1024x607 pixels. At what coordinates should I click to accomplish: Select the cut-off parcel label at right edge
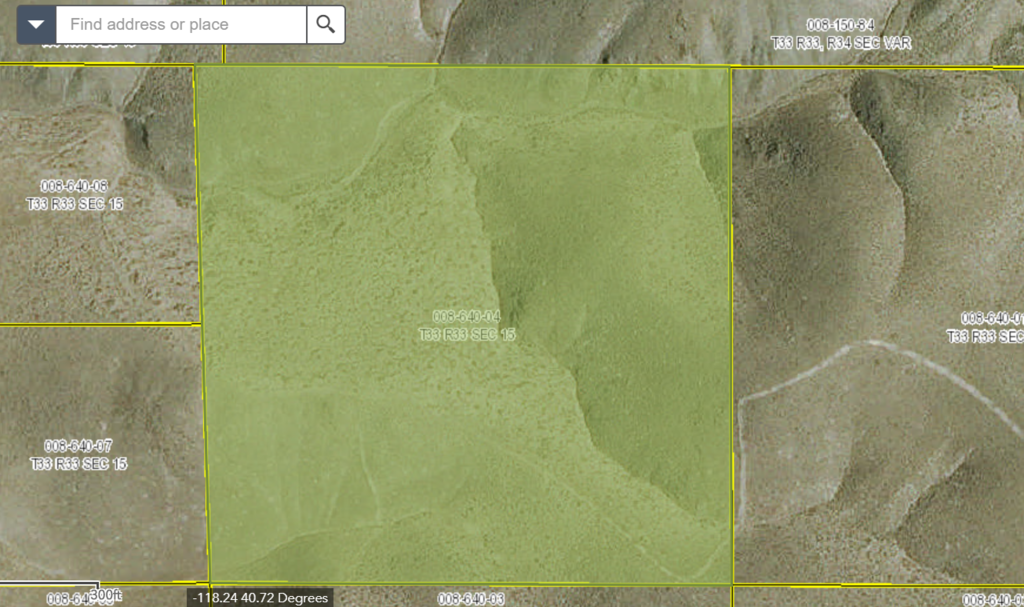pos(987,327)
